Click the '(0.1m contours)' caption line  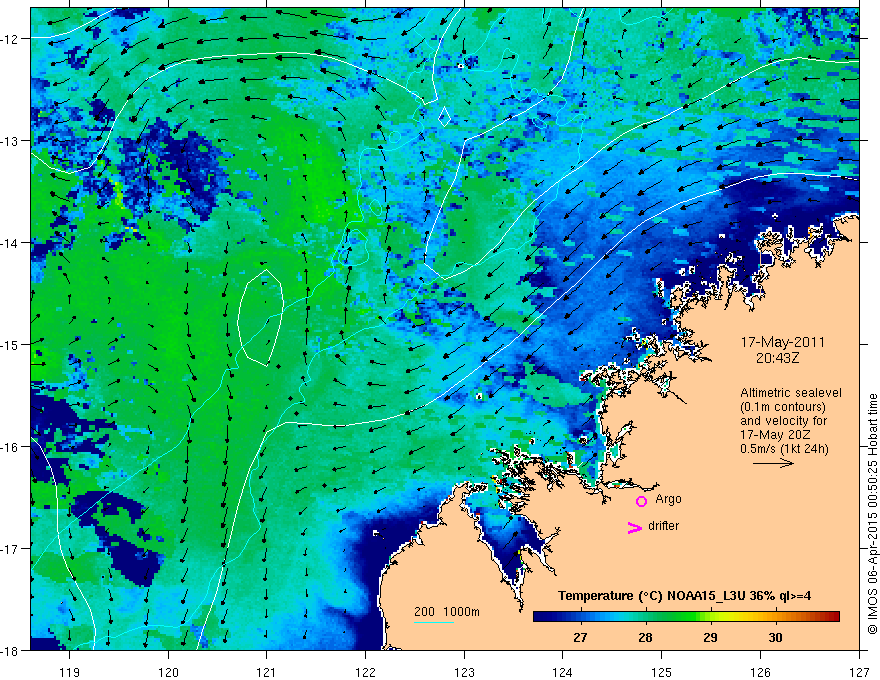tap(783, 407)
